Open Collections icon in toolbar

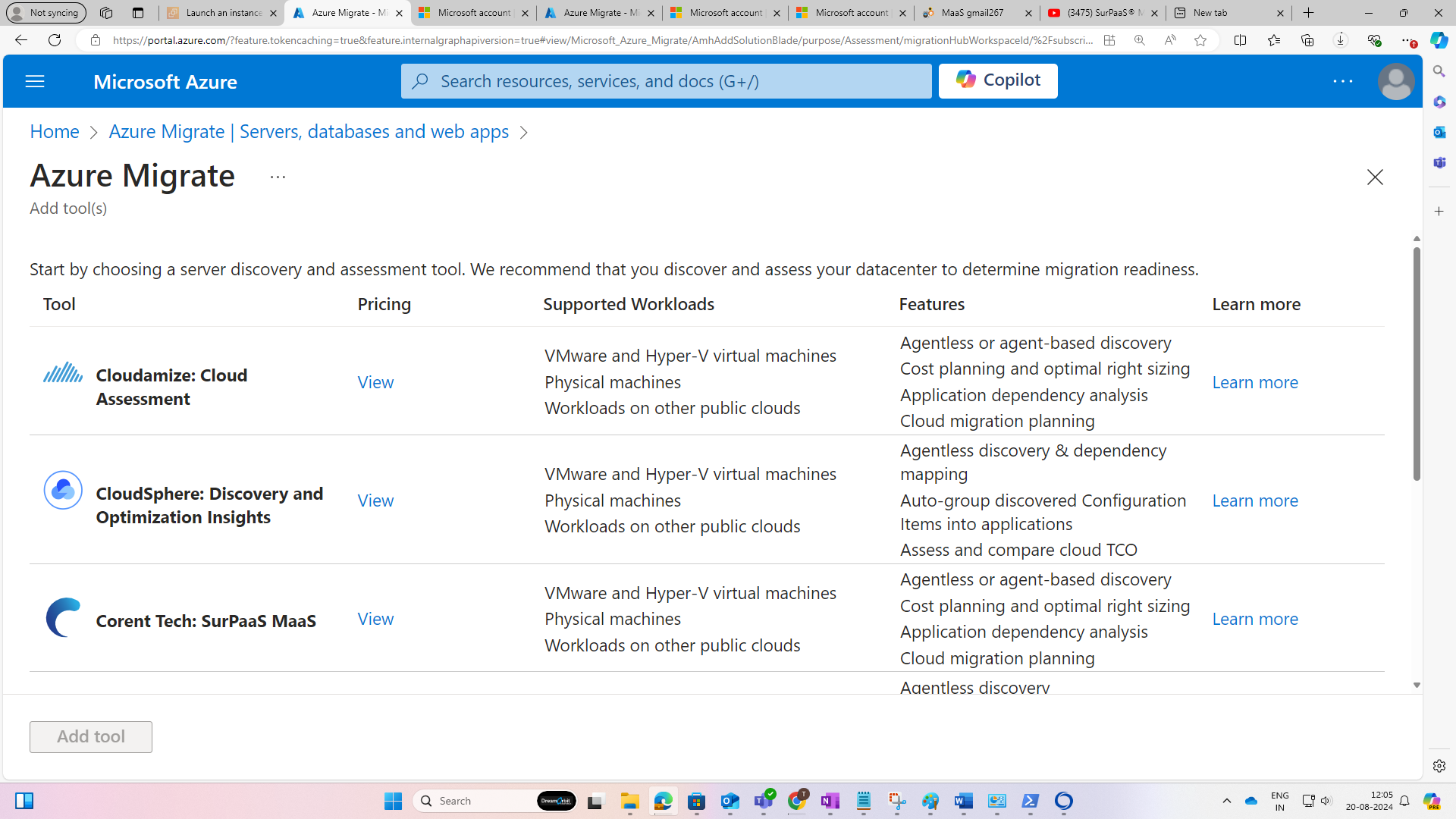click(x=1307, y=40)
